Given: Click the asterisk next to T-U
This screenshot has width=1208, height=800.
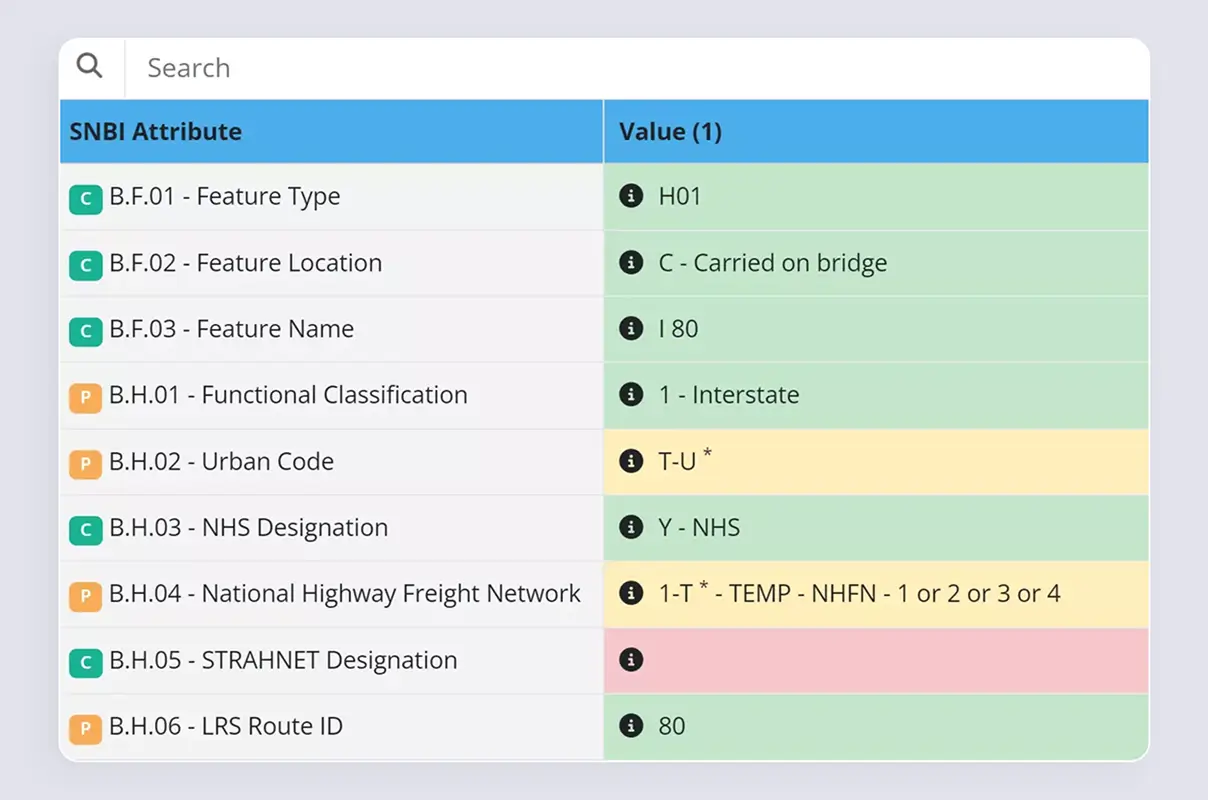Looking at the screenshot, I should pos(707,452).
